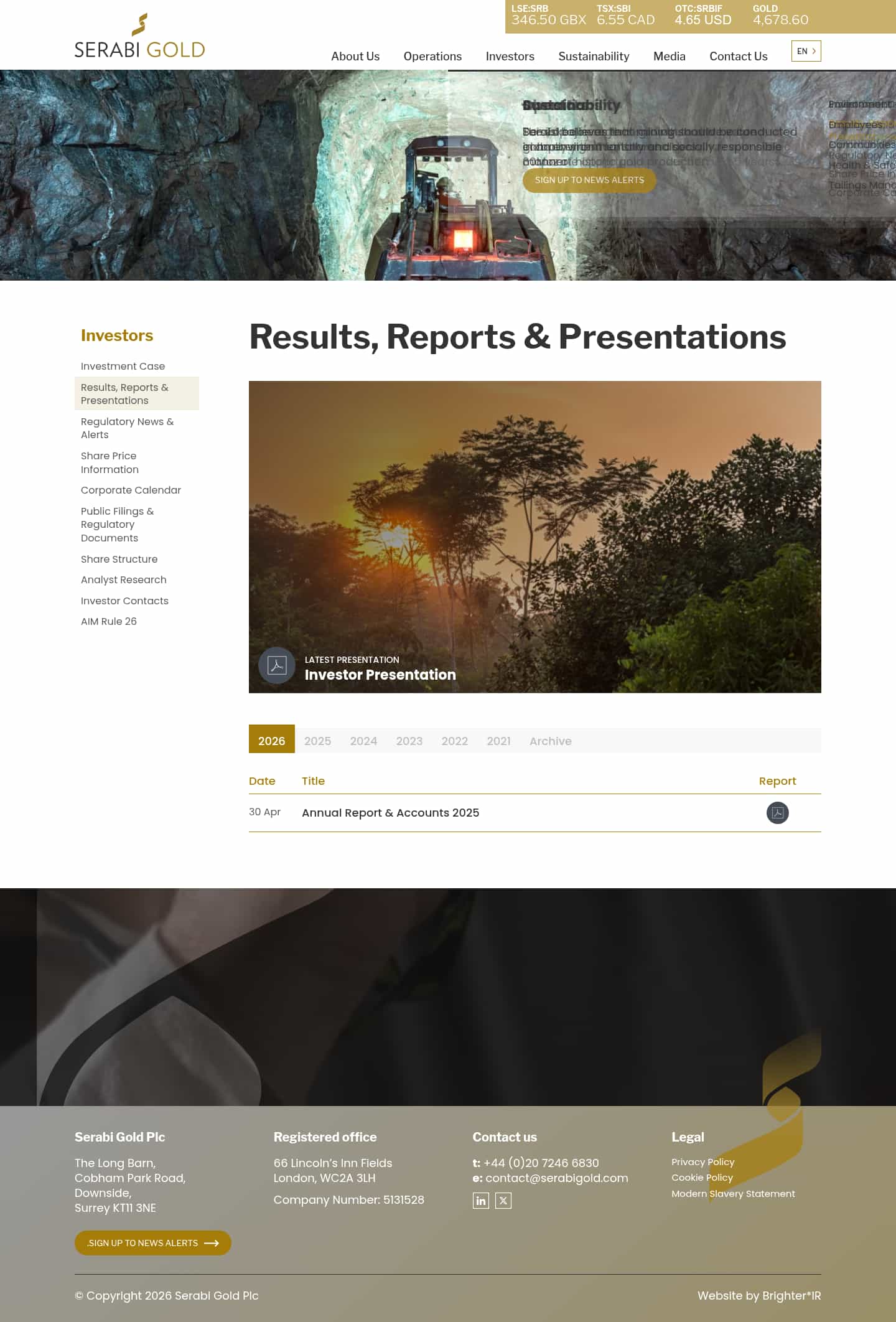This screenshot has width=896, height=1322.
Task: Open the Operations menu
Action: [432, 56]
